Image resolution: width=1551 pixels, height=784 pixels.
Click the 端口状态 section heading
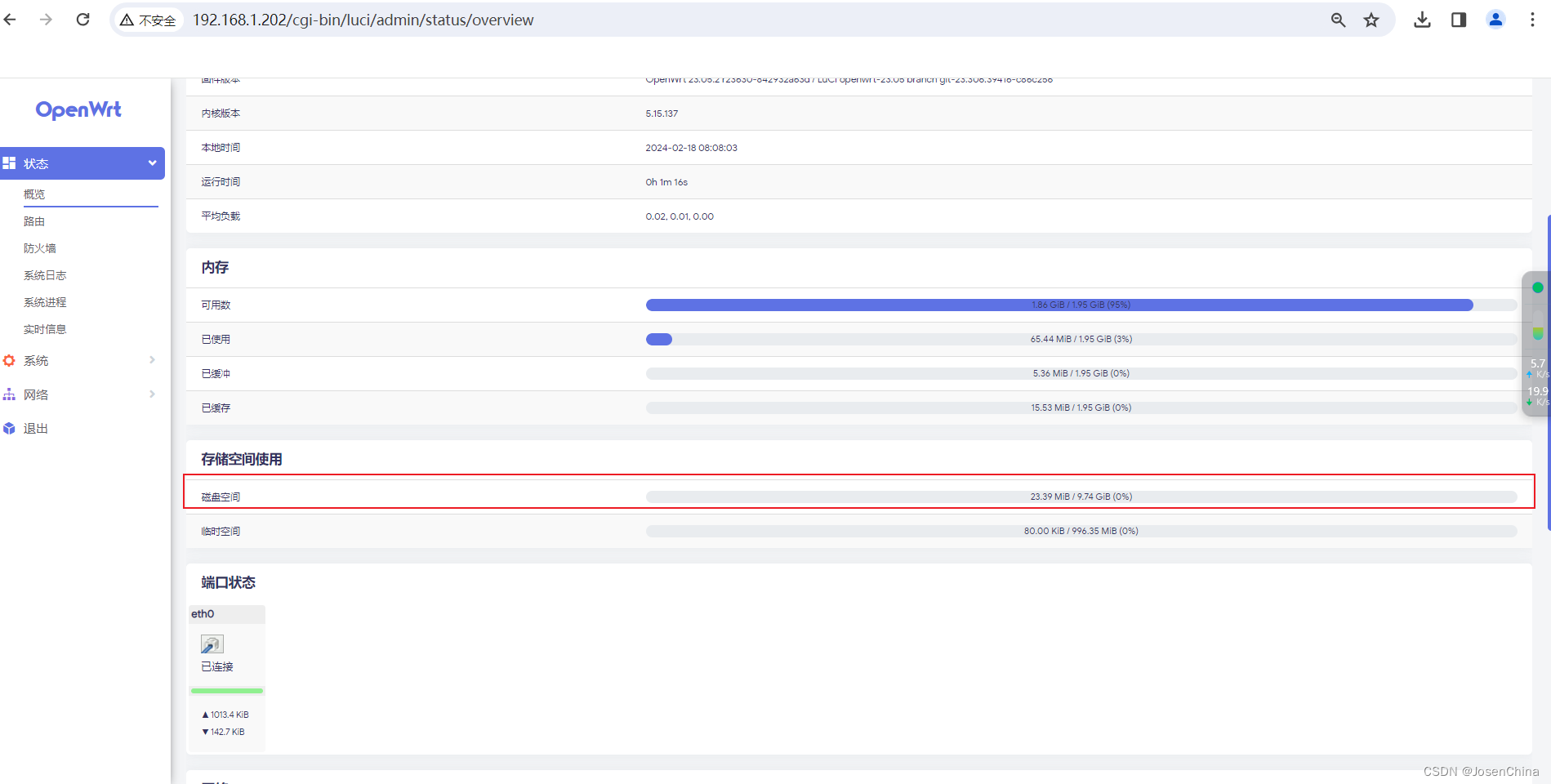[229, 582]
